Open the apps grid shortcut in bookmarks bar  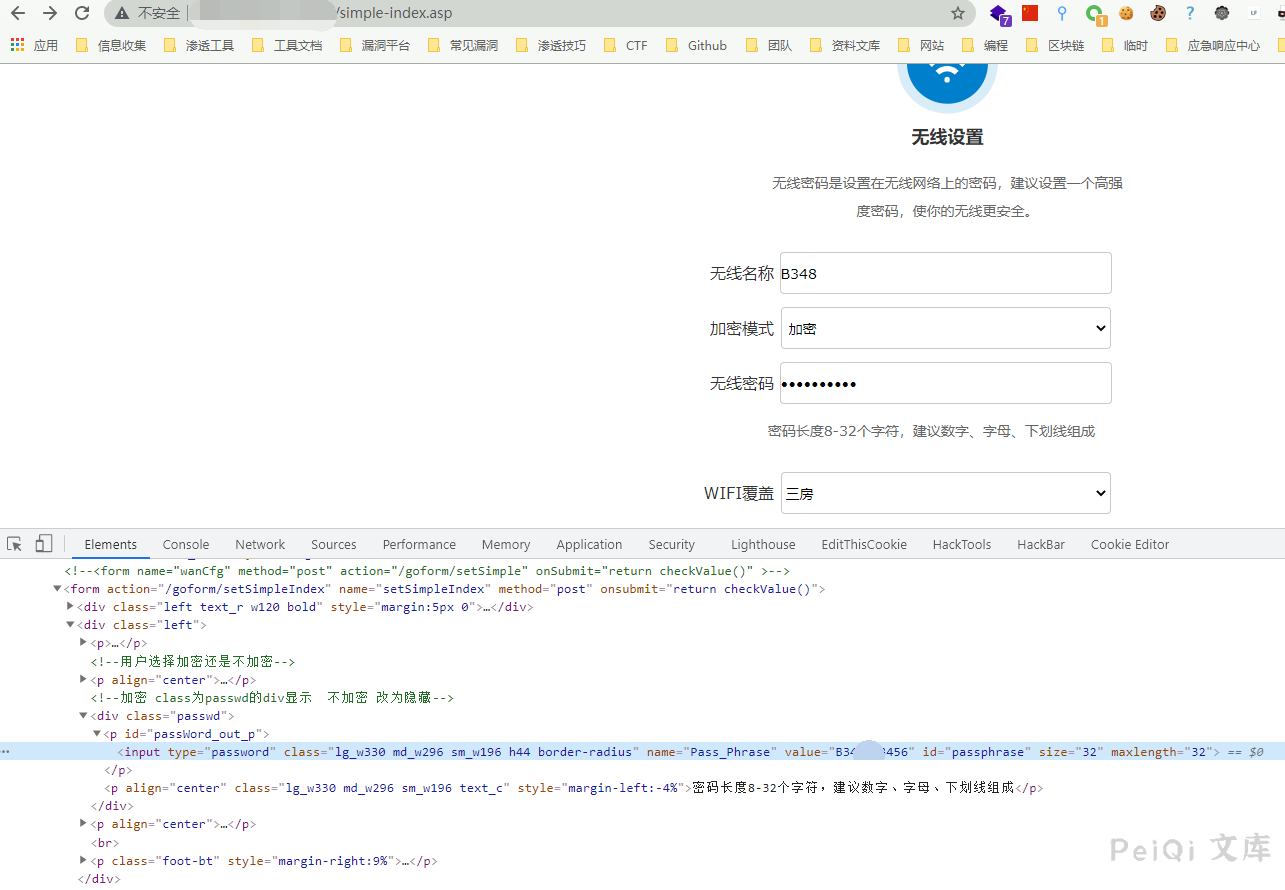point(17,45)
